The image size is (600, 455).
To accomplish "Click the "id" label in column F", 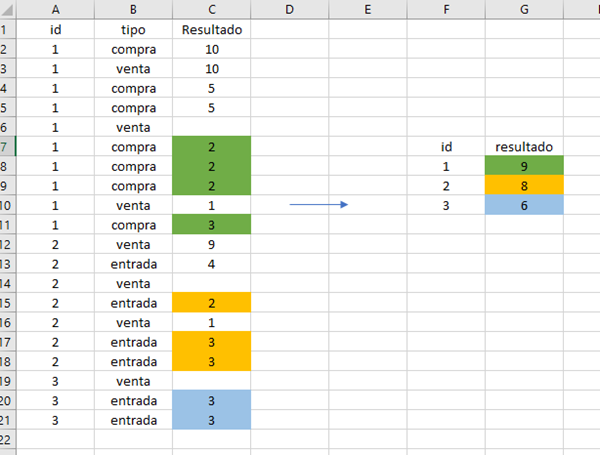I will click(x=446, y=147).
